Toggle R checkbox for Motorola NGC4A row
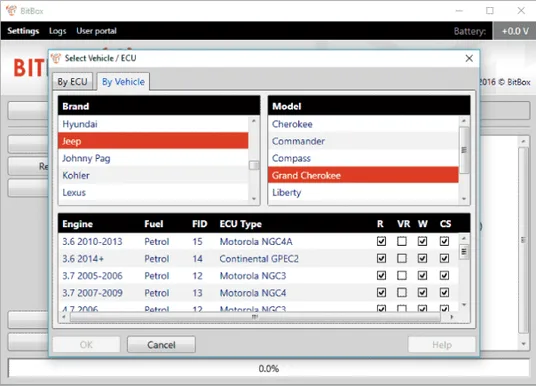The image size is (536, 386). tap(381, 241)
